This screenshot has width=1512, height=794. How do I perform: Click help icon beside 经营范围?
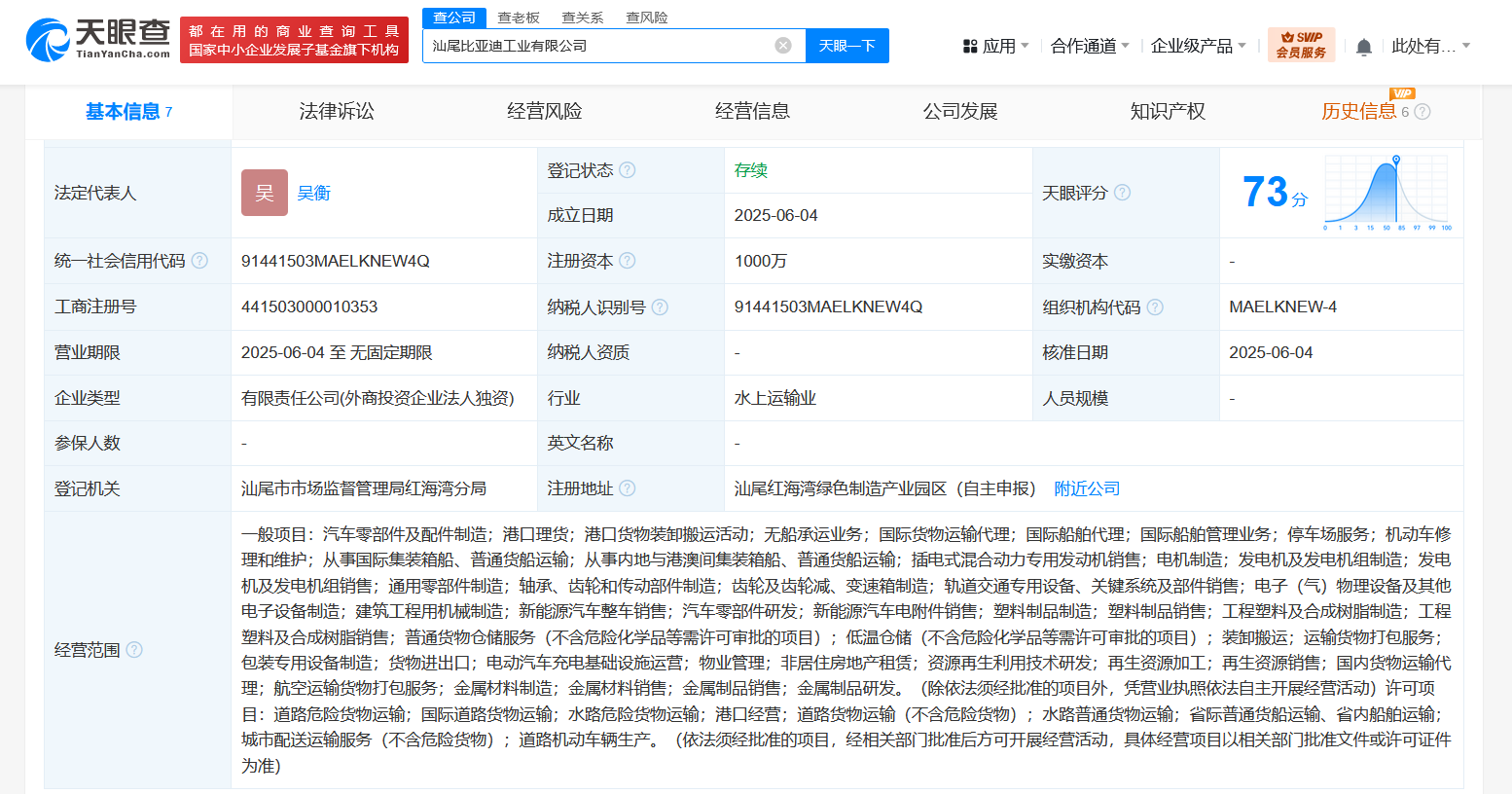[x=134, y=650]
